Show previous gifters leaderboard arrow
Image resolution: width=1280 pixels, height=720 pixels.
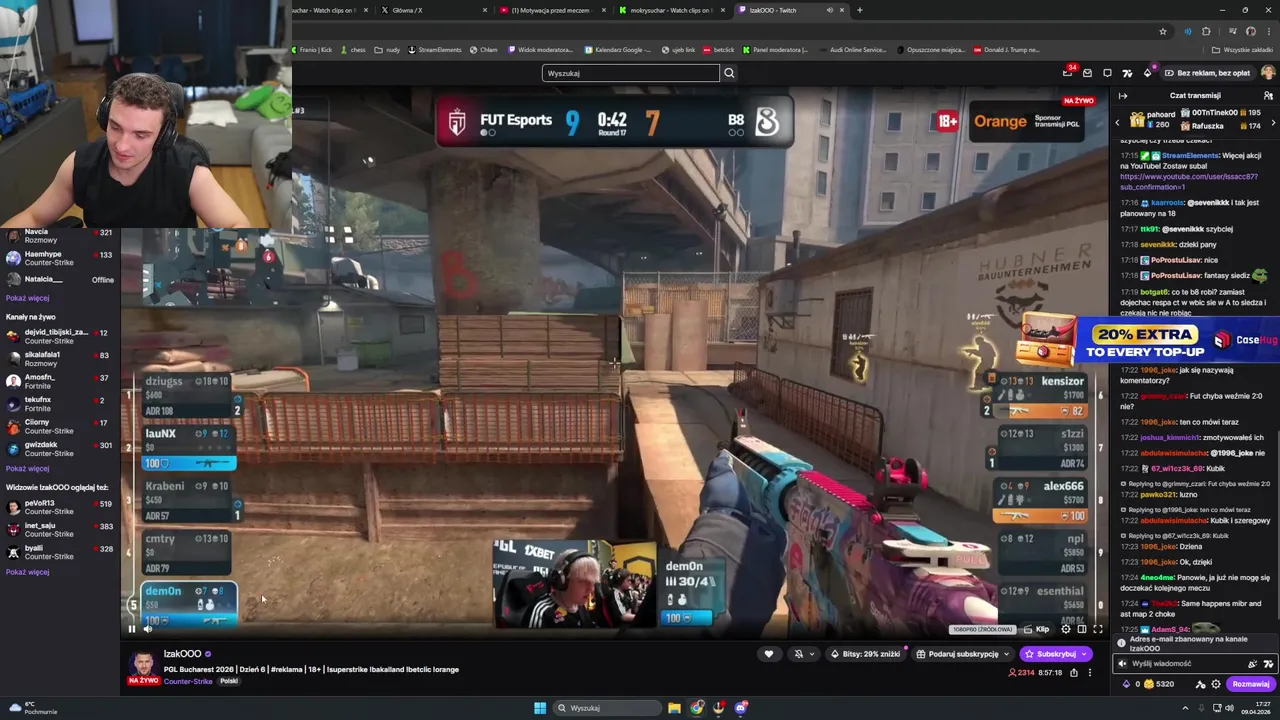[x=1118, y=121]
